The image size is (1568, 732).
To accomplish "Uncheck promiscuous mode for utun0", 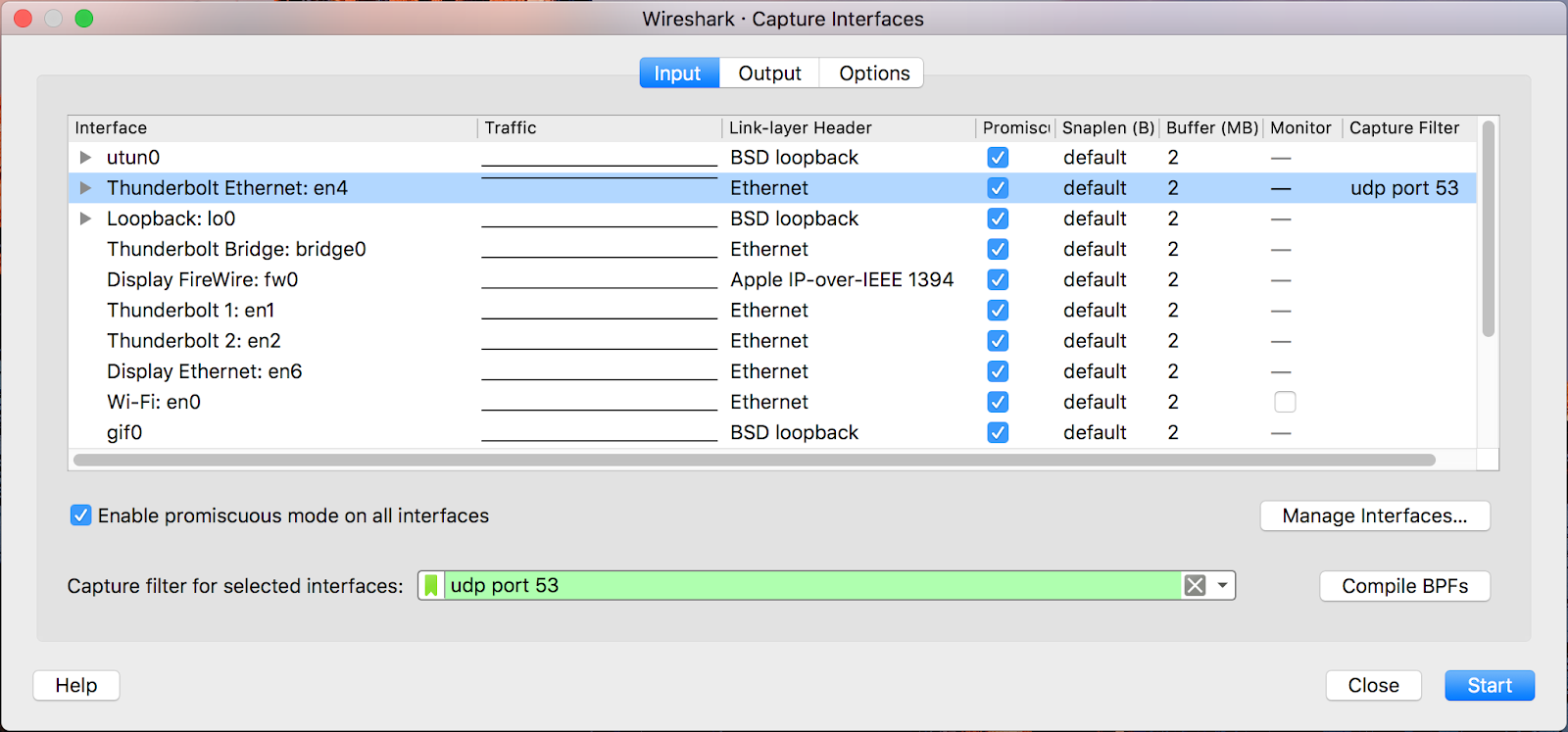I will pyautogui.click(x=998, y=158).
